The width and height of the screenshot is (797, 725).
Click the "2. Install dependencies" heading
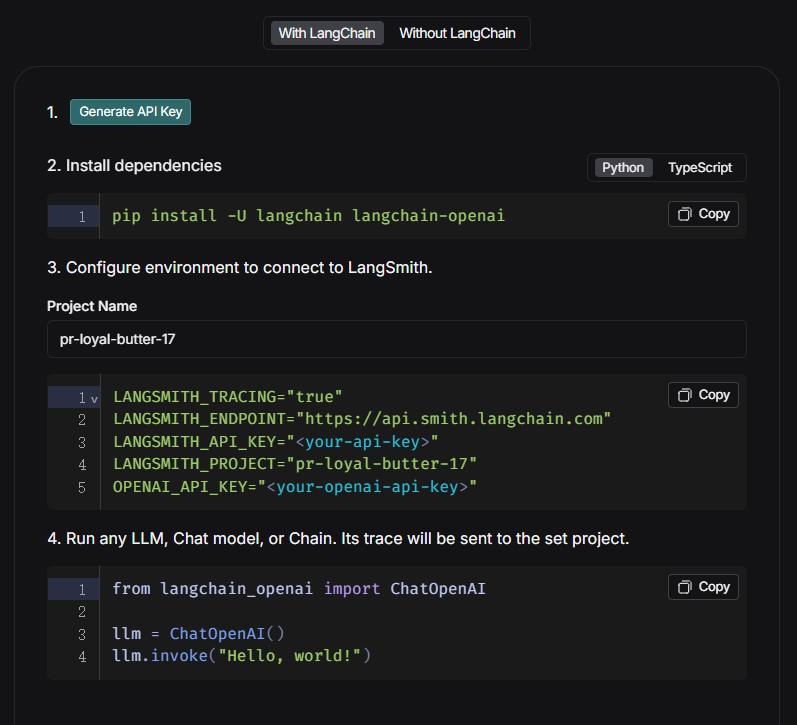coord(134,166)
